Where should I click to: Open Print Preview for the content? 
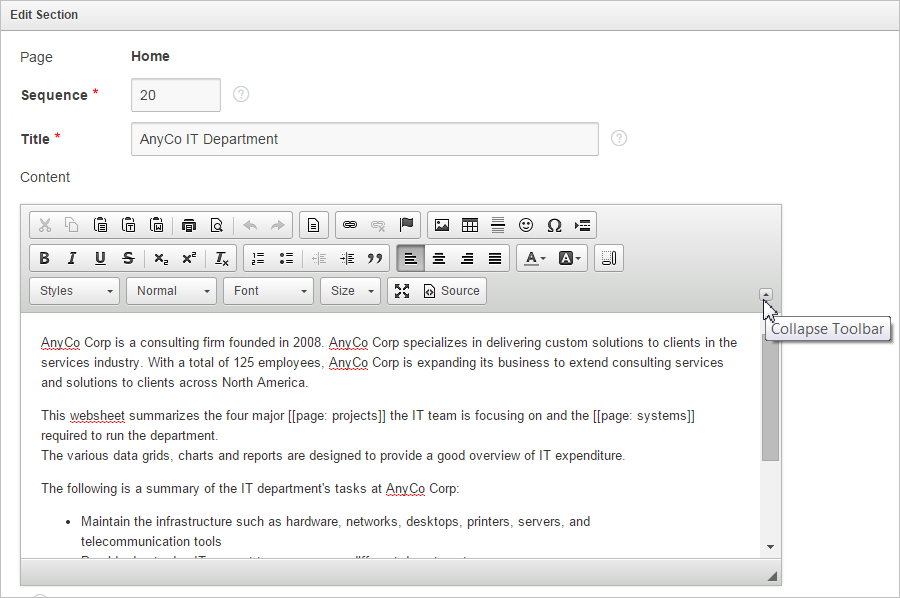tap(217, 225)
